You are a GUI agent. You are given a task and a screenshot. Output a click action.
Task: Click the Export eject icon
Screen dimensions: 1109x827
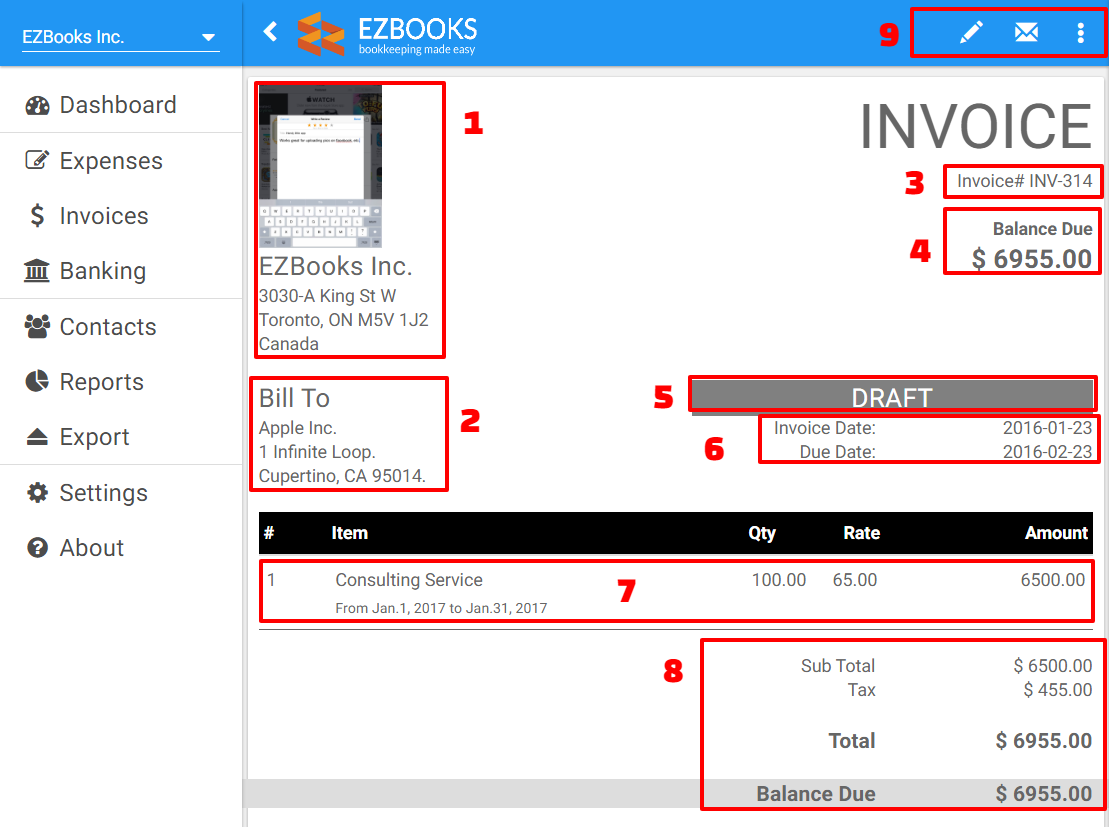tap(37, 437)
